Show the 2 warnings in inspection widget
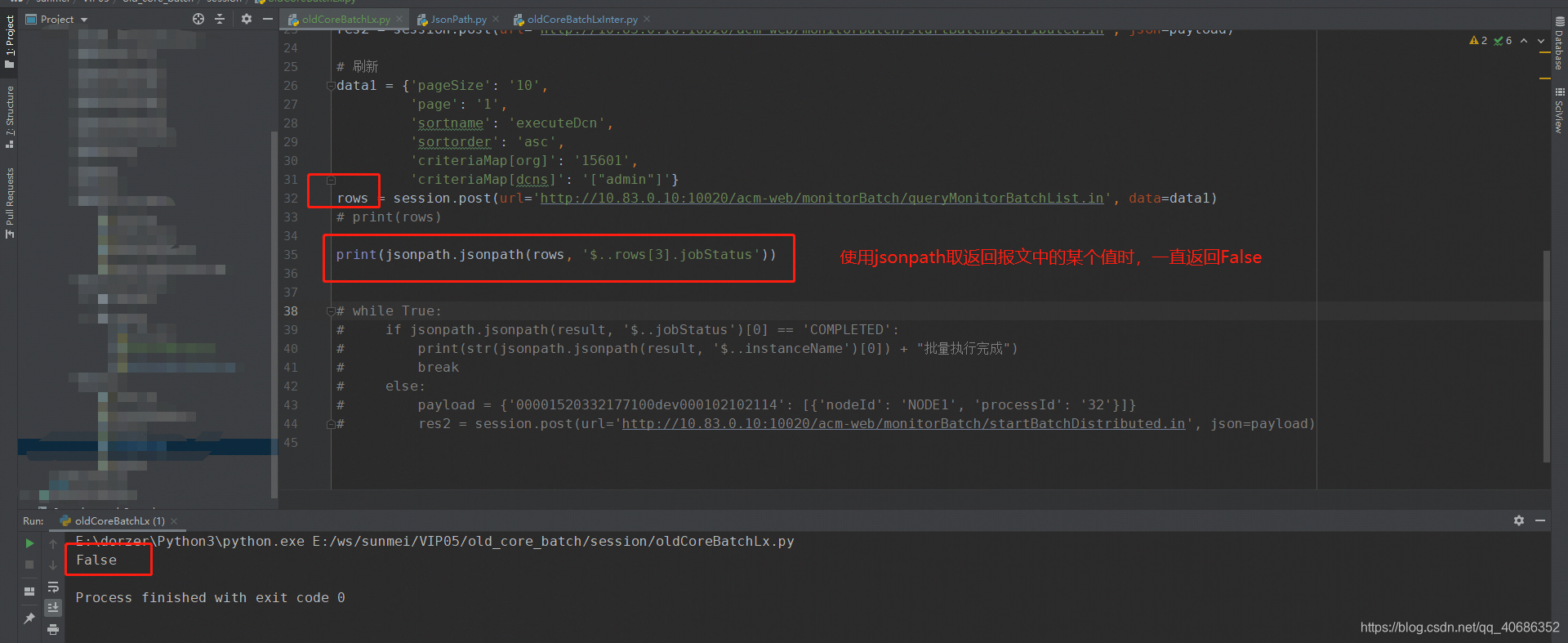Screen dimensions: 1568x643 1478,40
